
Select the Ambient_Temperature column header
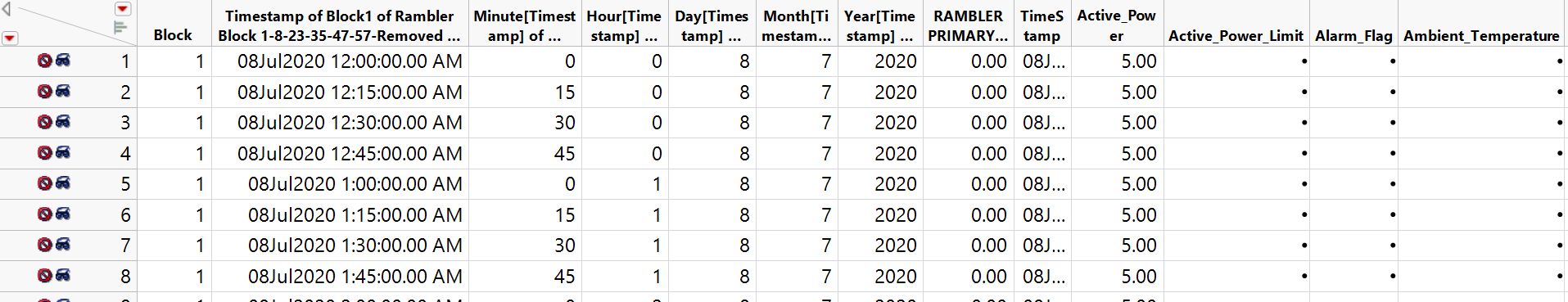[1481, 35]
